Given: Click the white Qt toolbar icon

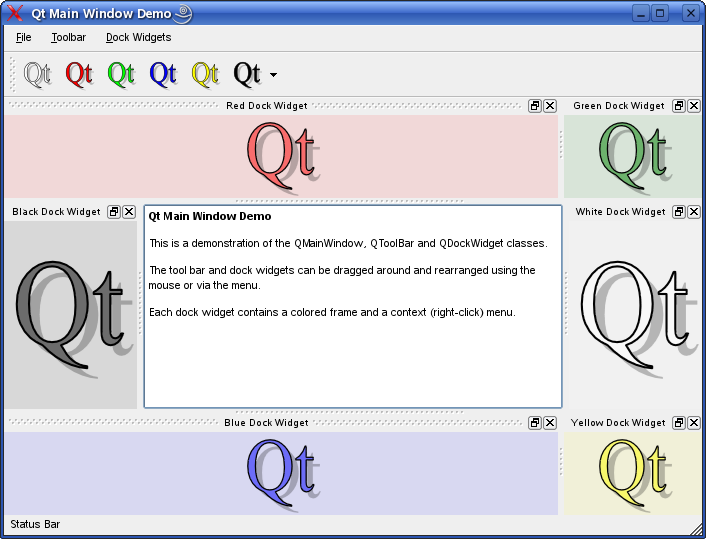Looking at the screenshot, I should tap(37, 74).
